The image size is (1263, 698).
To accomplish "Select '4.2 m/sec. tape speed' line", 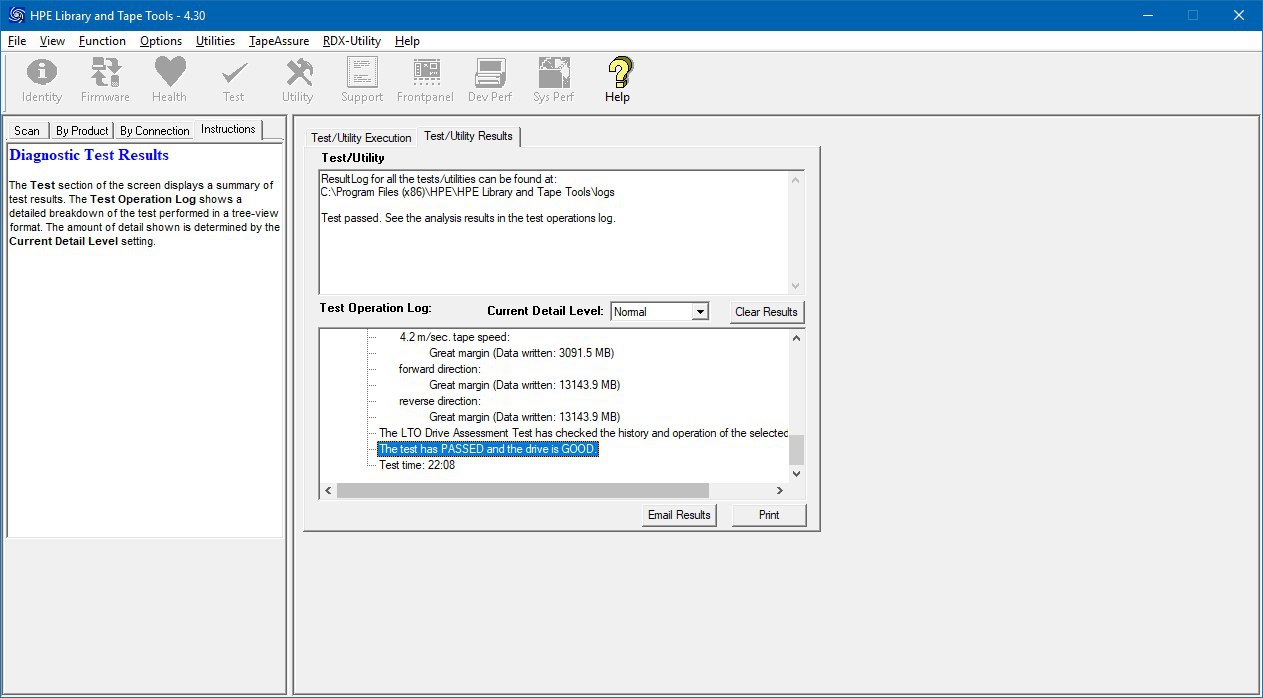I will coord(454,337).
